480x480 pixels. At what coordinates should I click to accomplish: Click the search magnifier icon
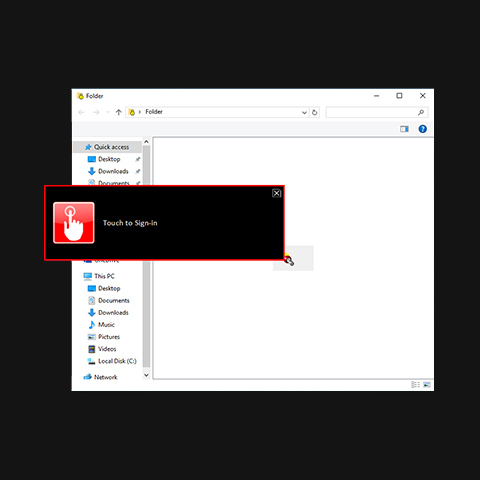[421, 112]
